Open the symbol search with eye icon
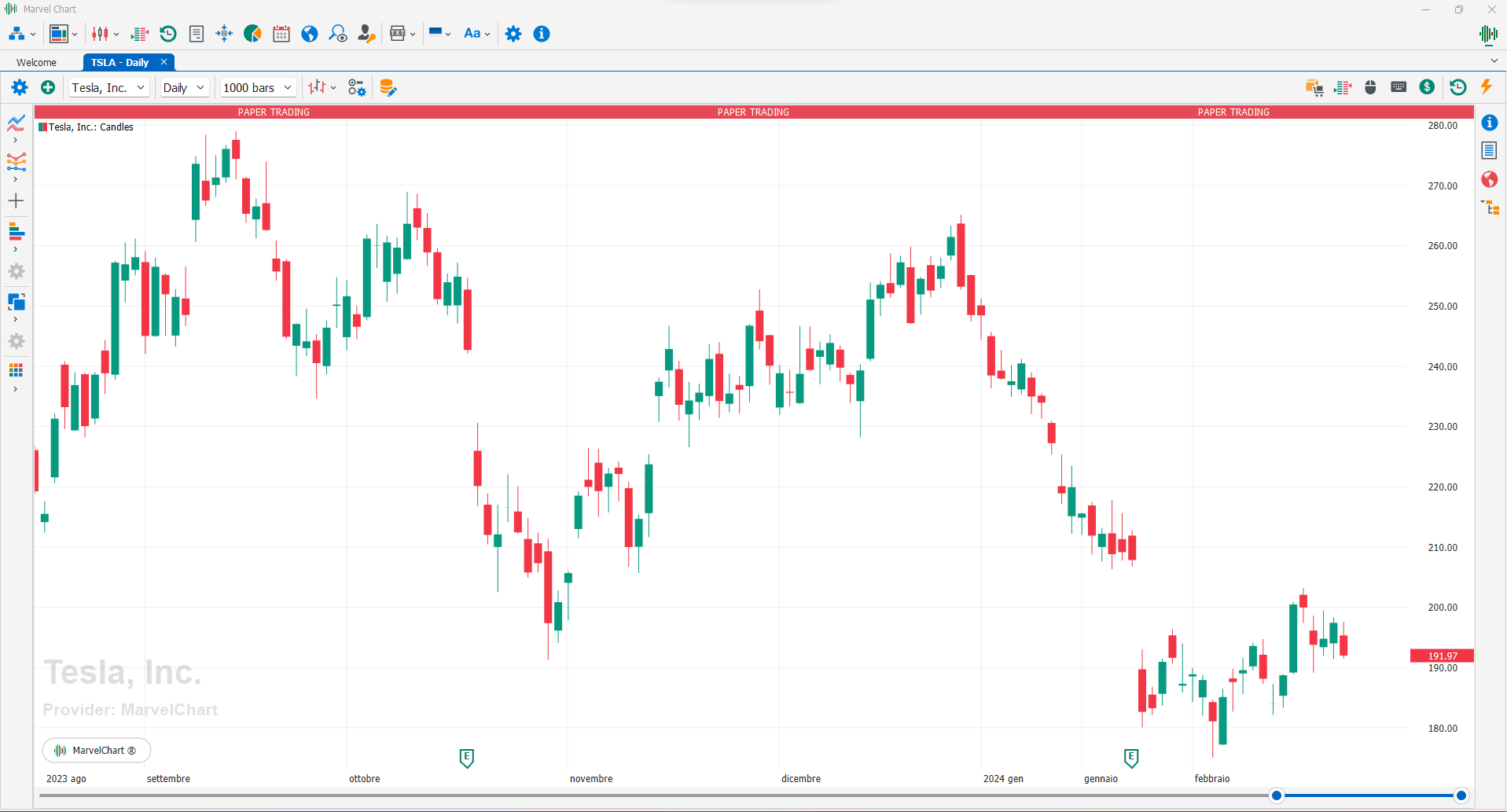The height and width of the screenshot is (812, 1507). pyautogui.click(x=338, y=34)
